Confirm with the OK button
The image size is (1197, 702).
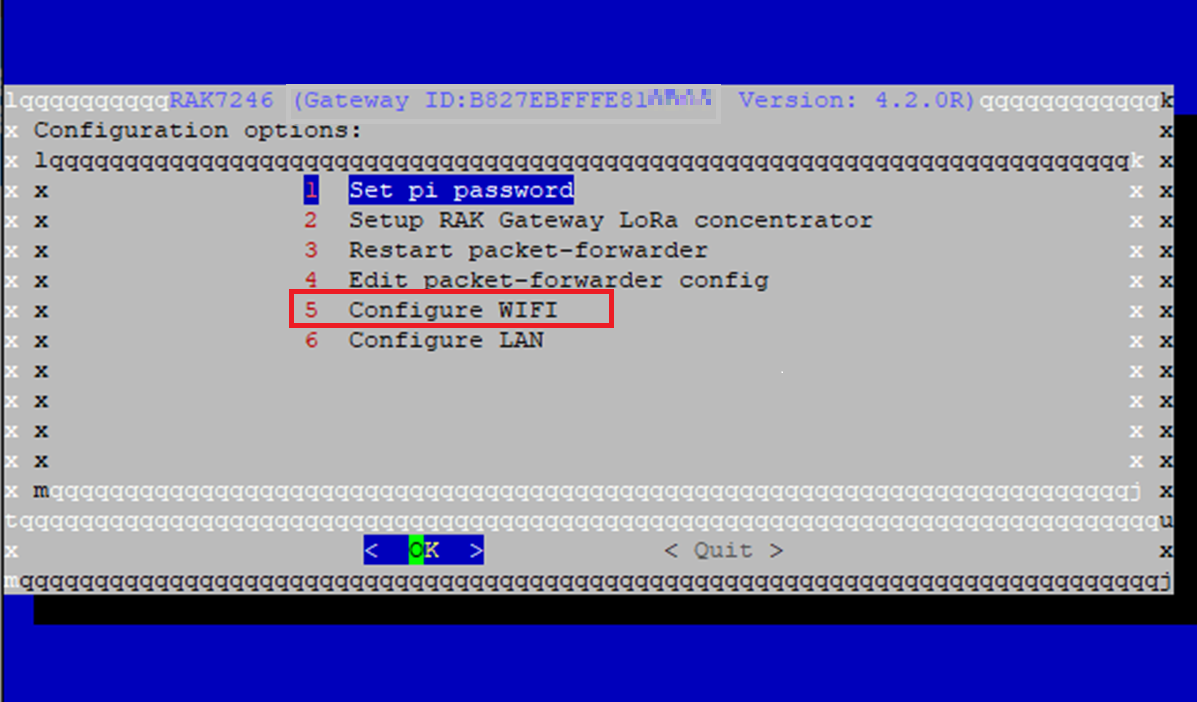pos(424,550)
